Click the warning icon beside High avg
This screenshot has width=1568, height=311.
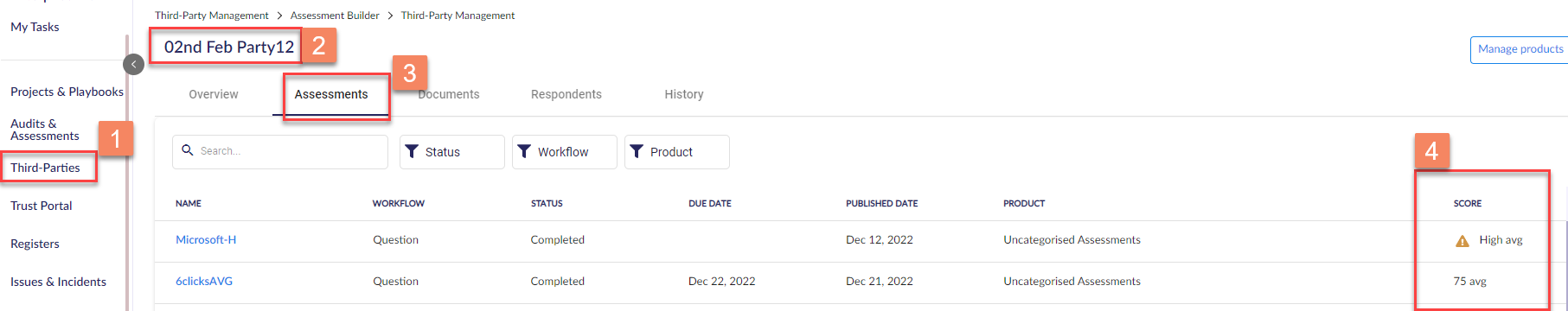click(1462, 241)
